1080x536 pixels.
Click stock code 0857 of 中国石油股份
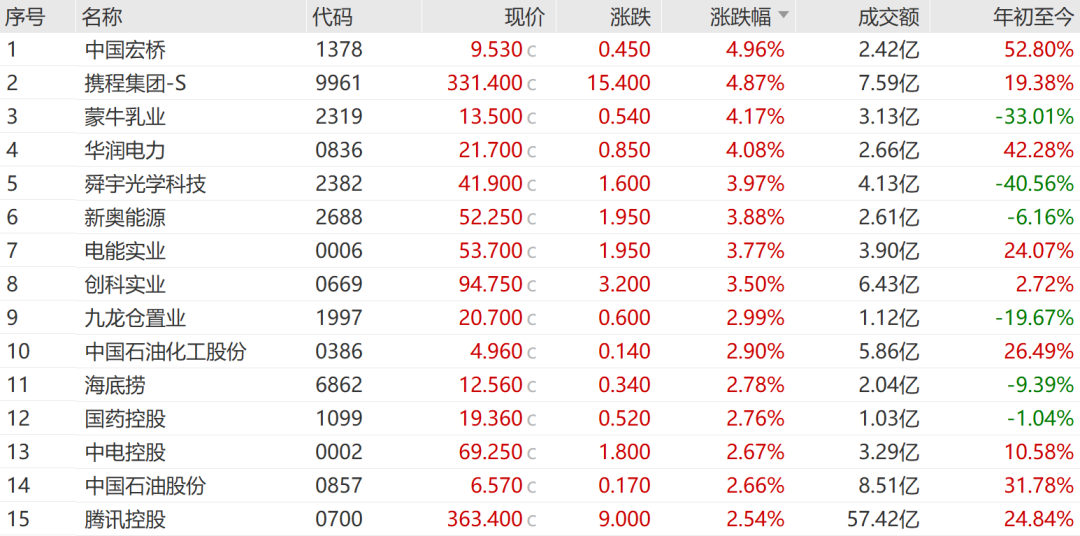coord(338,486)
